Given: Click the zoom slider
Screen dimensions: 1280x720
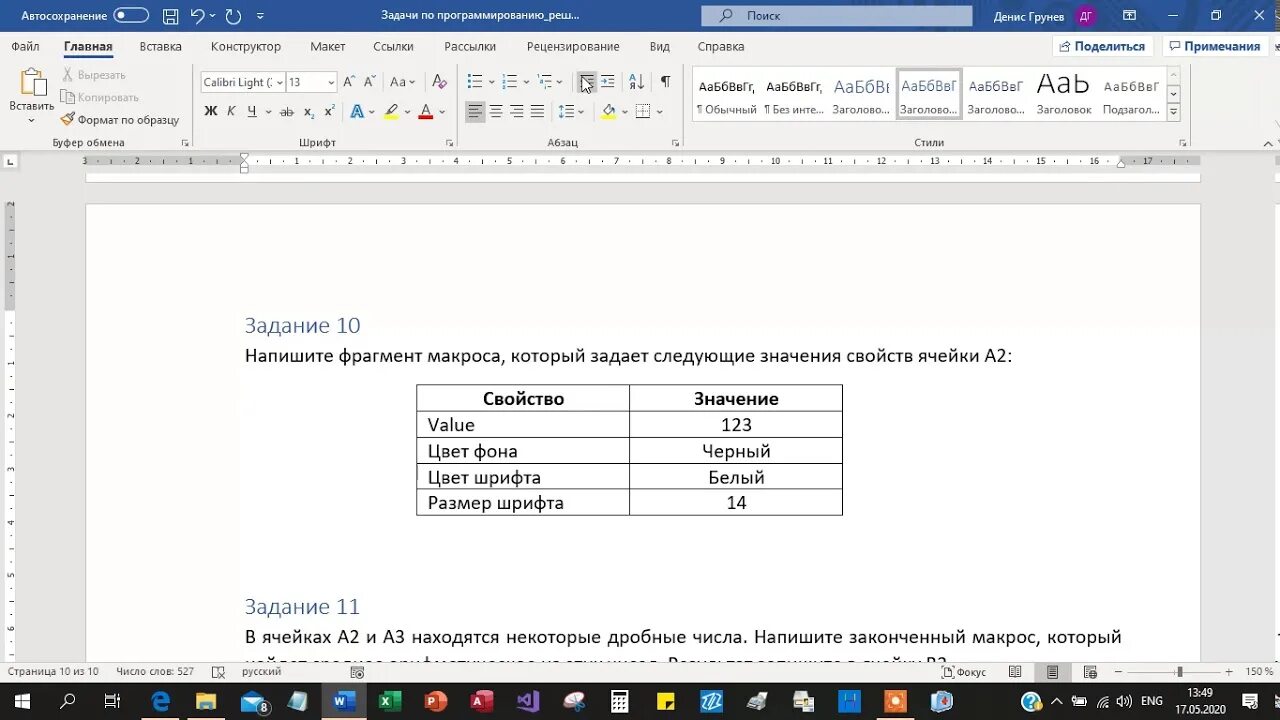Looking at the screenshot, I should [1180, 672].
